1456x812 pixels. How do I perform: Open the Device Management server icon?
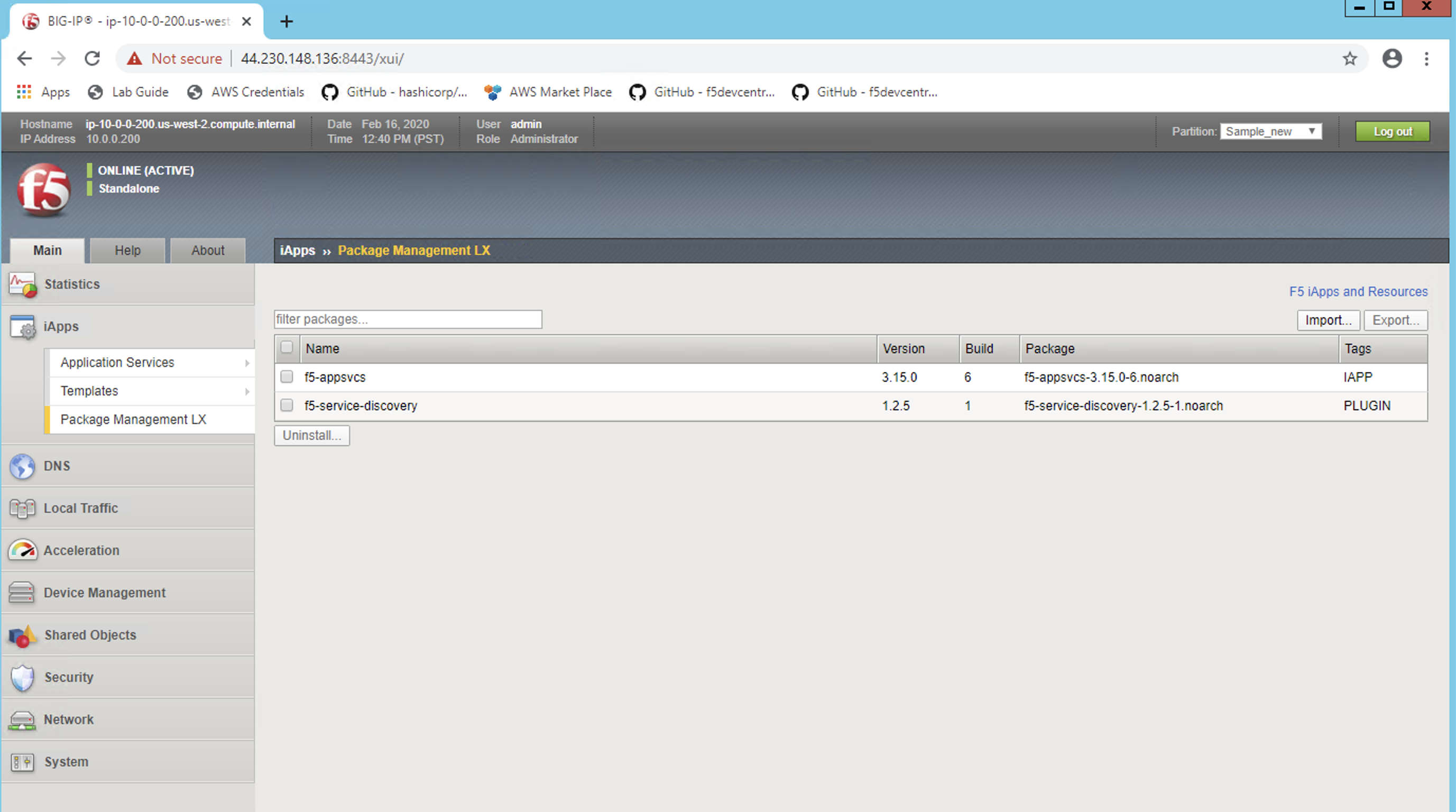pyautogui.click(x=22, y=593)
